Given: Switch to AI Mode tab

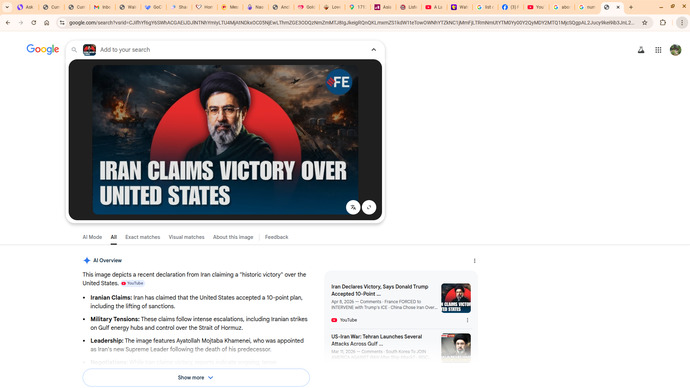Looking at the screenshot, I should click(x=92, y=237).
